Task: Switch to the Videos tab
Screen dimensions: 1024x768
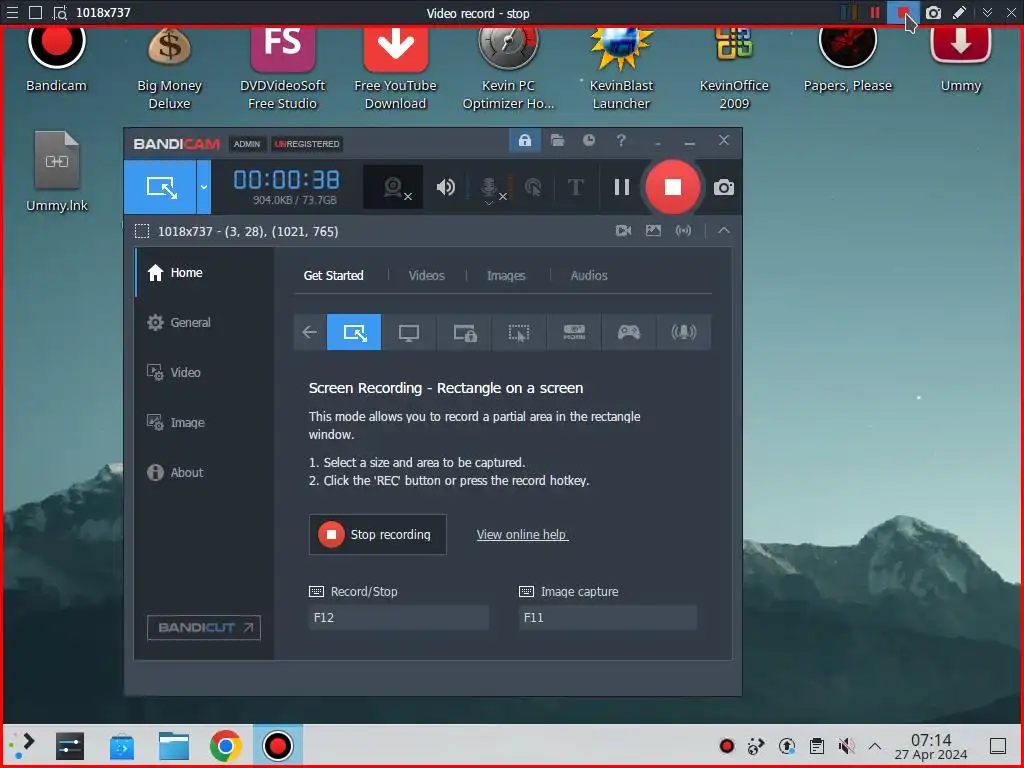Action: pos(426,276)
